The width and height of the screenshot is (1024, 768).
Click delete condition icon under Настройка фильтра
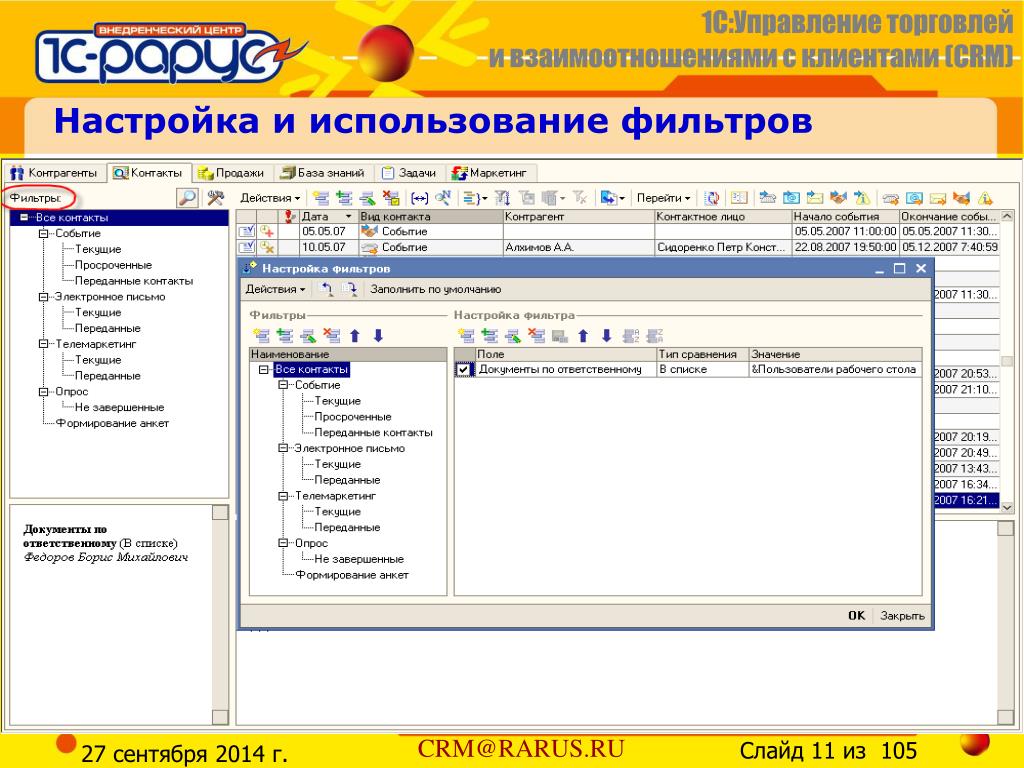(536, 336)
